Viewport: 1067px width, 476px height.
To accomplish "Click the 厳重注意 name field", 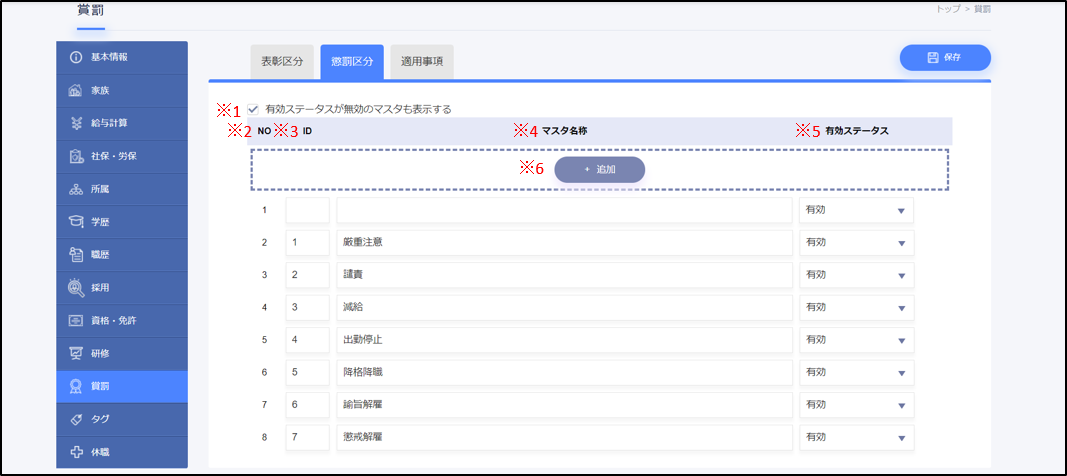I will tap(565, 243).
